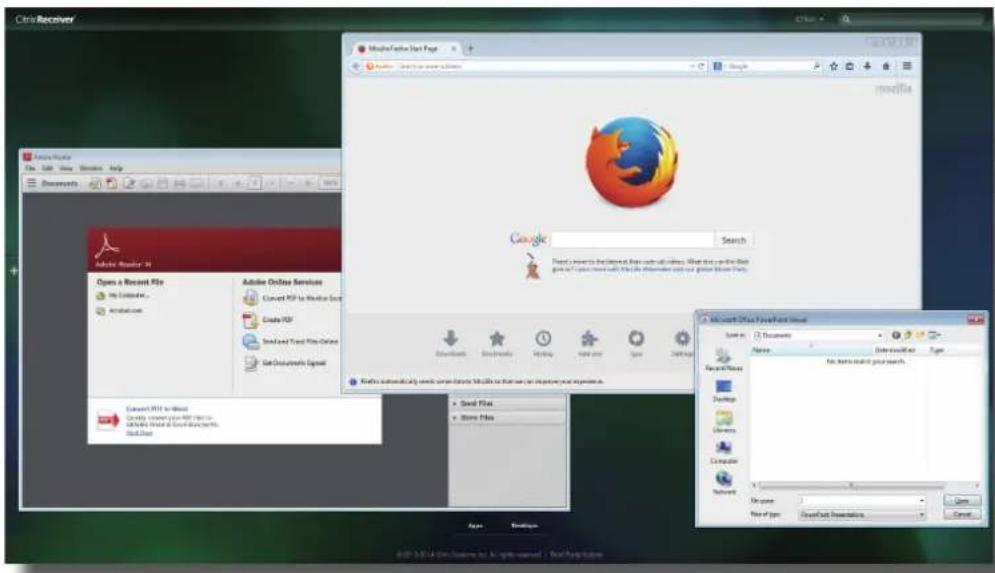Click the Citrix Receiver search box

(x=910, y=20)
